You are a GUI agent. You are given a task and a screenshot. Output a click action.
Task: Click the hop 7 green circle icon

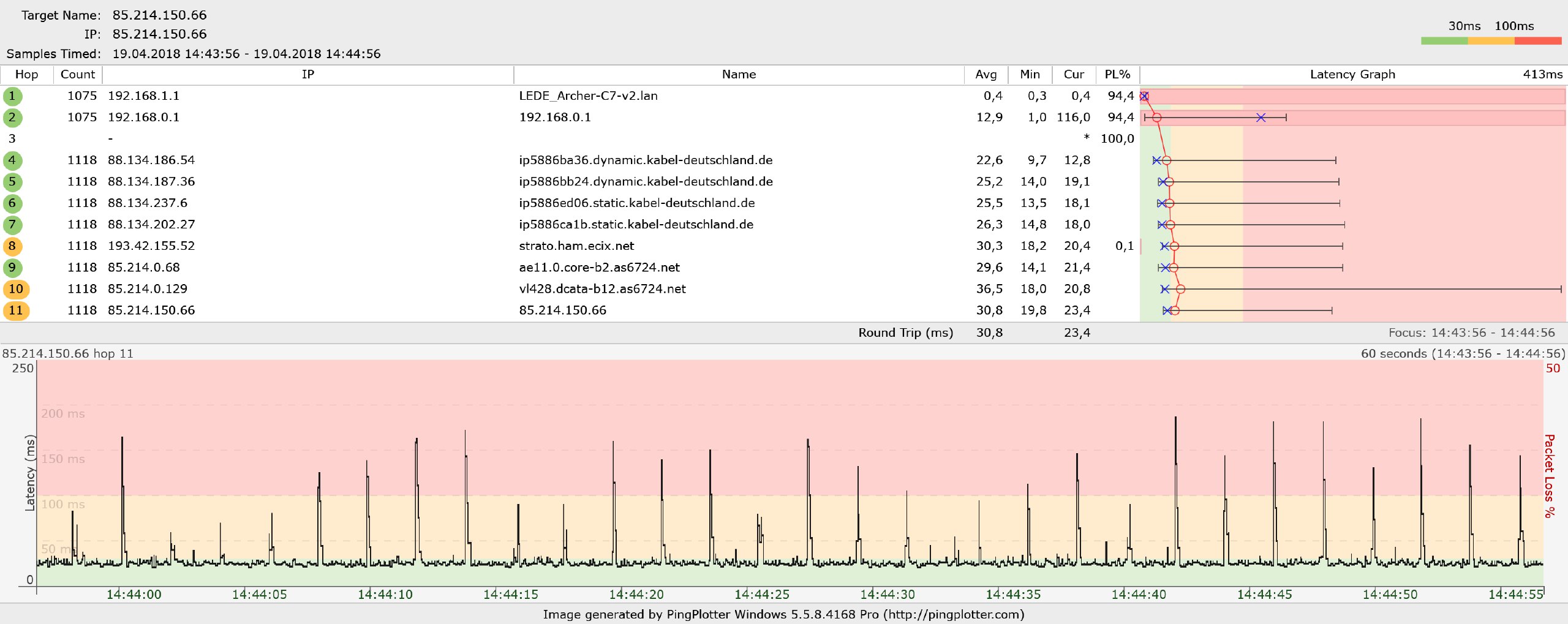12,225
